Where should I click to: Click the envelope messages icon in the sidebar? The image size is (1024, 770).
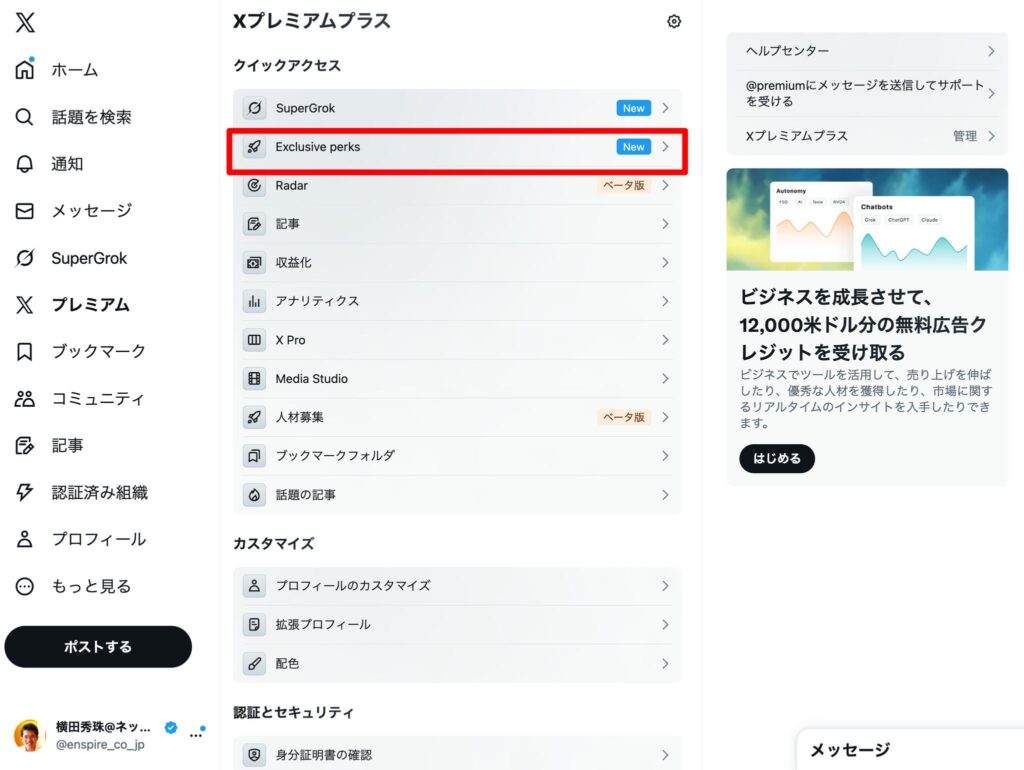pyautogui.click(x=25, y=211)
